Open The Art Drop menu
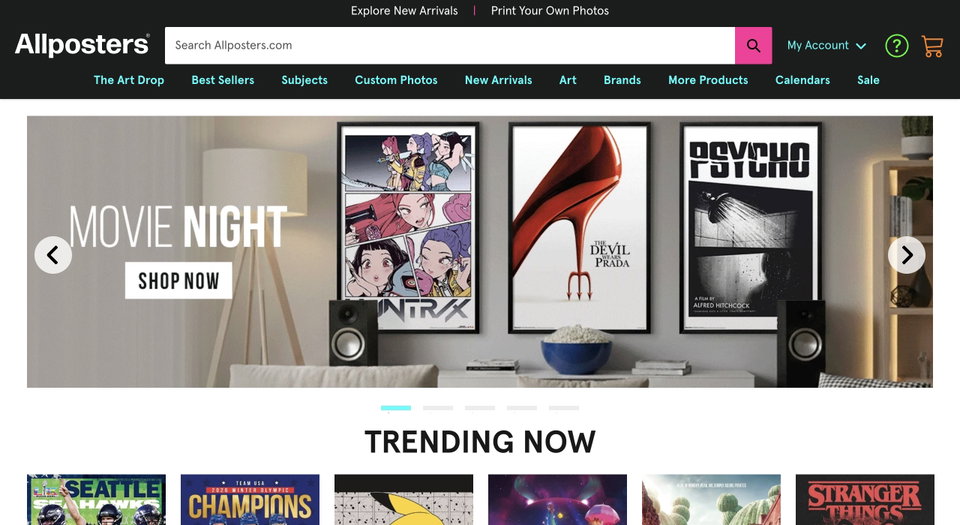 click(x=129, y=80)
